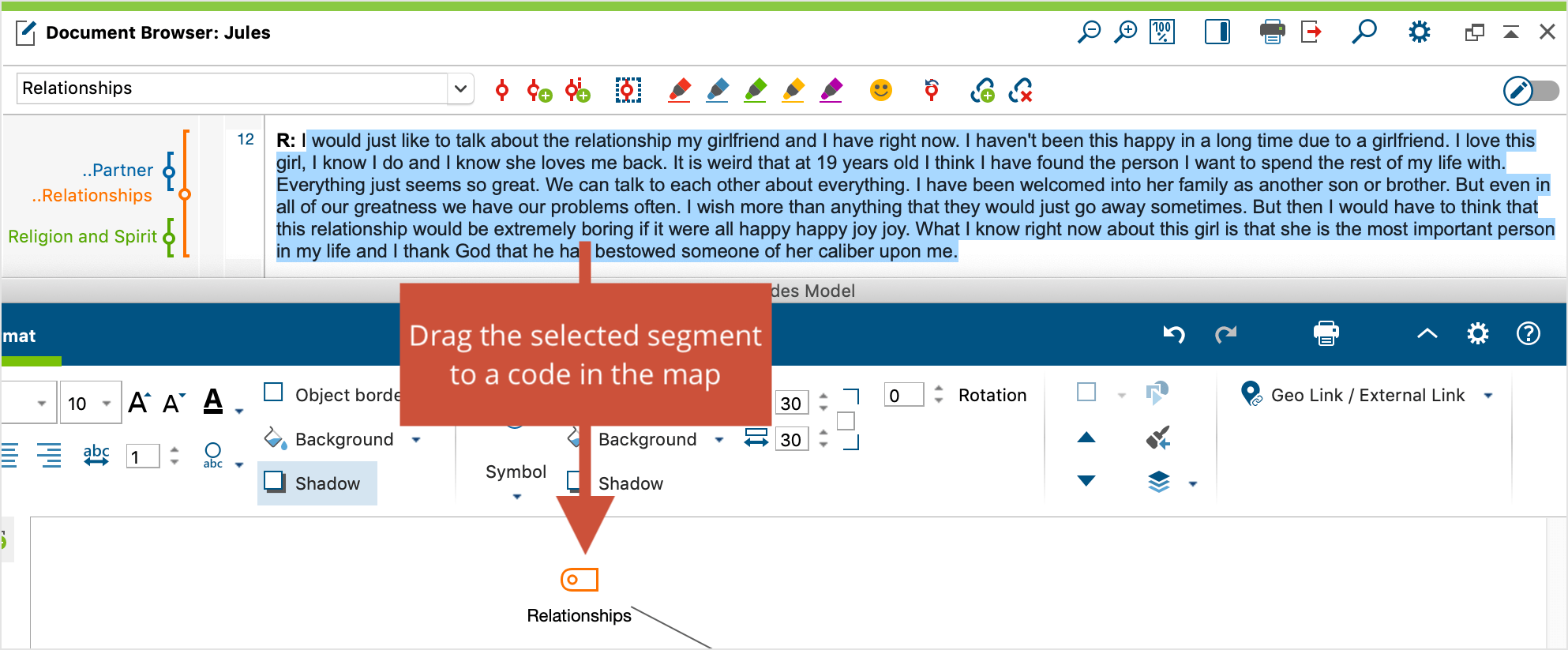1568x650 pixels.
Task: Open label Background color dropdown
Action: click(416, 440)
